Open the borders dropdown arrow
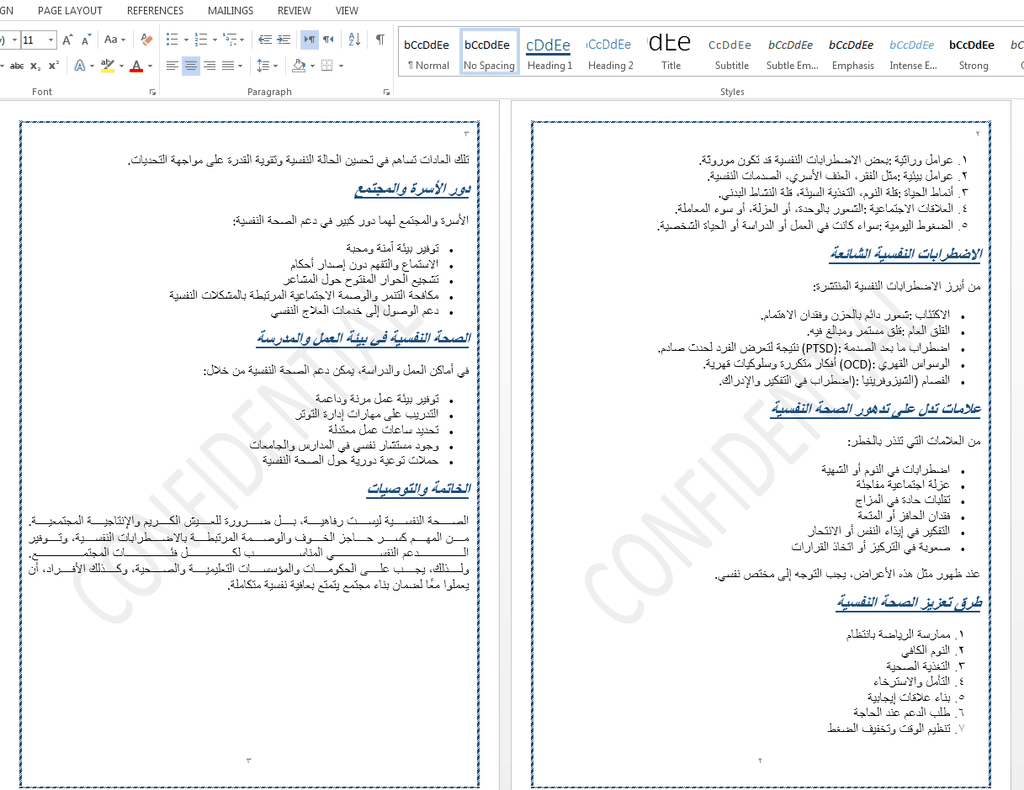 click(340, 65)
